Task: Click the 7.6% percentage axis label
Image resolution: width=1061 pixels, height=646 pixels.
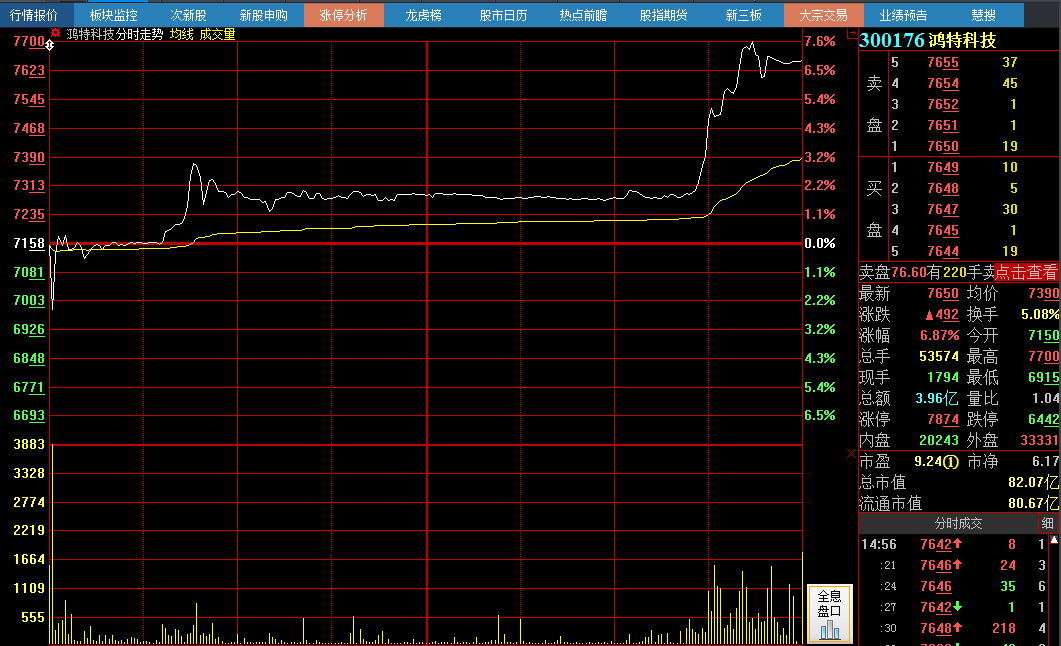Action: pos(819,41)
